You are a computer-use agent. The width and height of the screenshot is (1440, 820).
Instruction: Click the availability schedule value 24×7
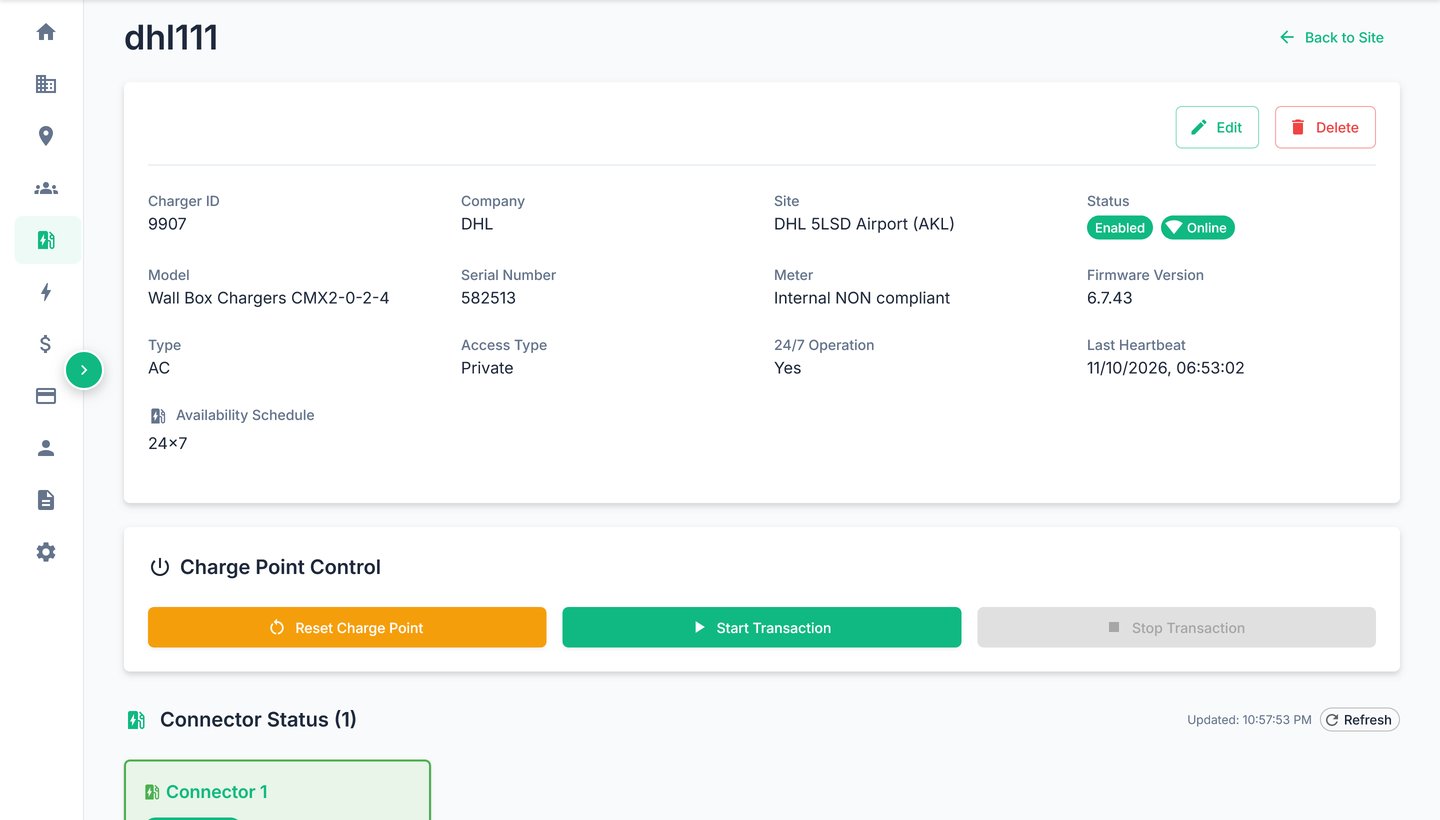point(168,443)
